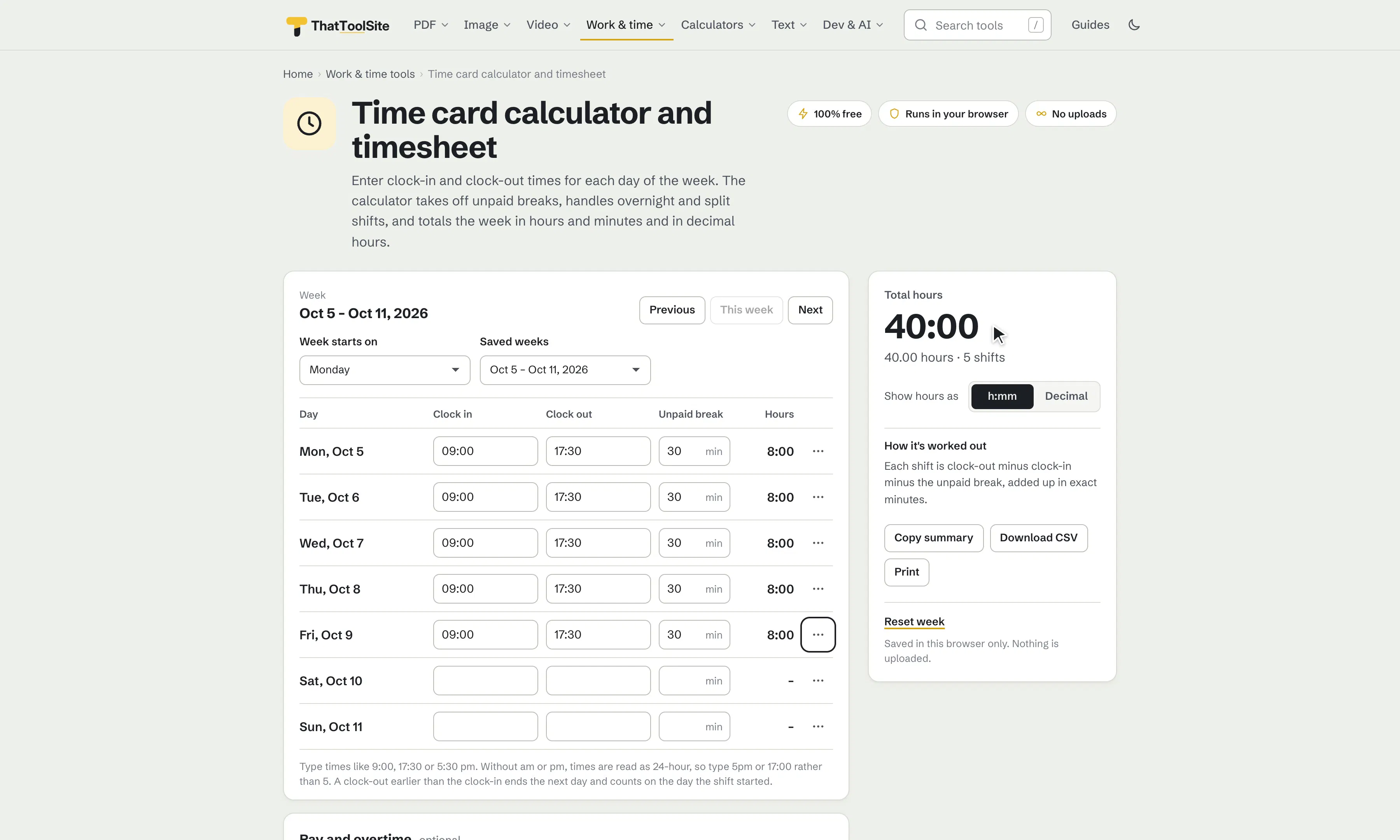The image size is (1400, 840).
Task: Expand the Image menu
Action: click(x=487, y=25)
